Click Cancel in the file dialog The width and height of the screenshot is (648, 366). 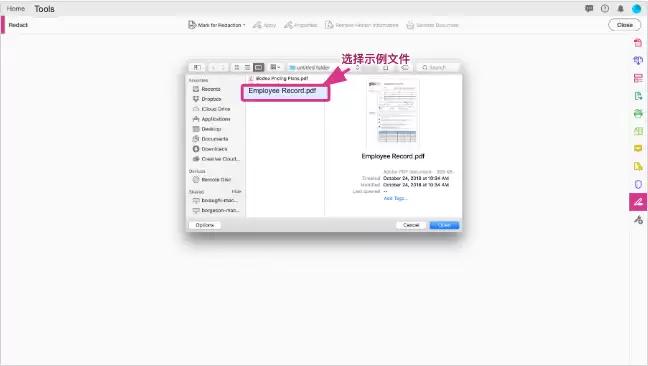pos(411,225)
